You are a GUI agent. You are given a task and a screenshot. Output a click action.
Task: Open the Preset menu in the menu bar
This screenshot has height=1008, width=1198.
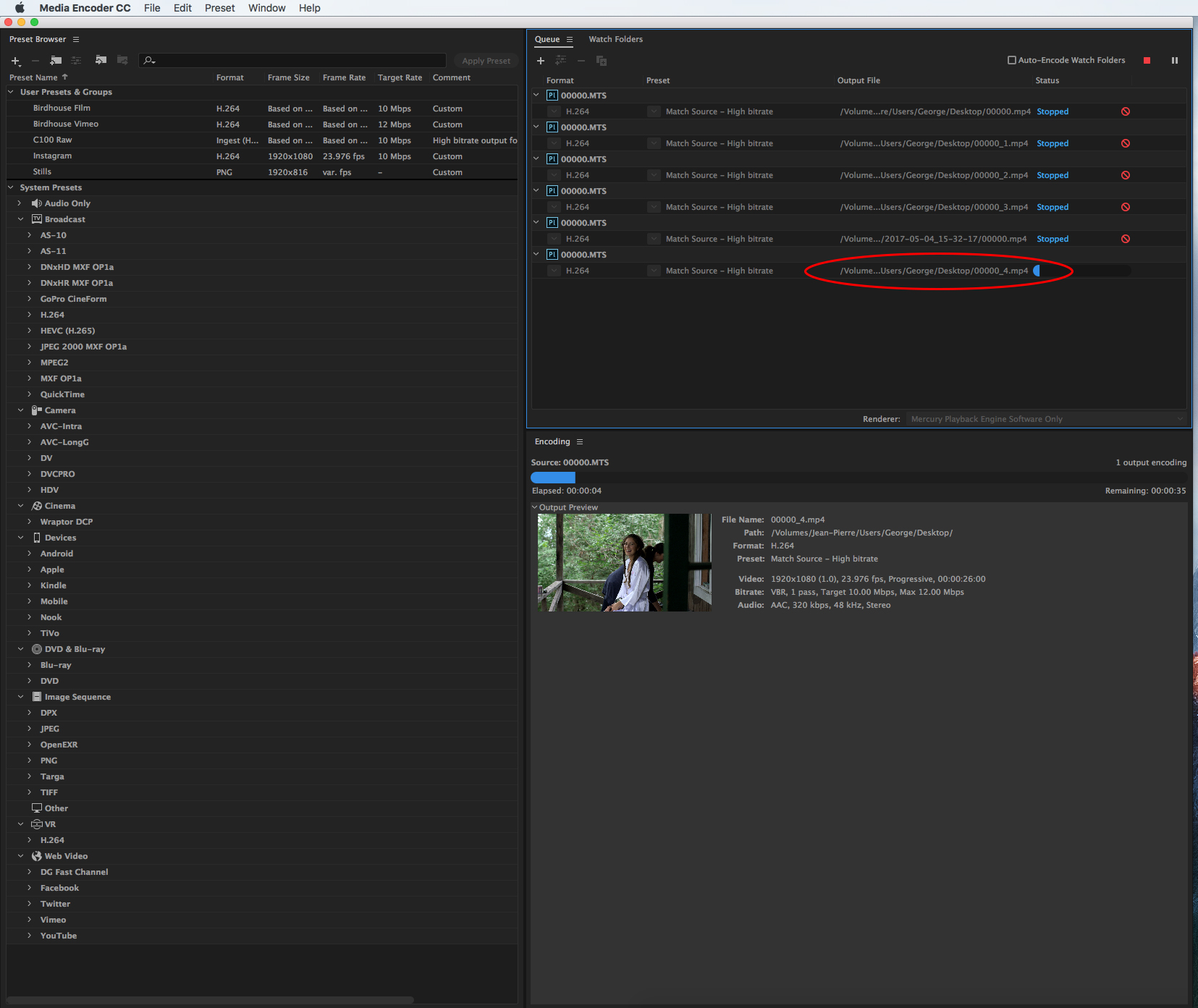(x=219, y=8)
